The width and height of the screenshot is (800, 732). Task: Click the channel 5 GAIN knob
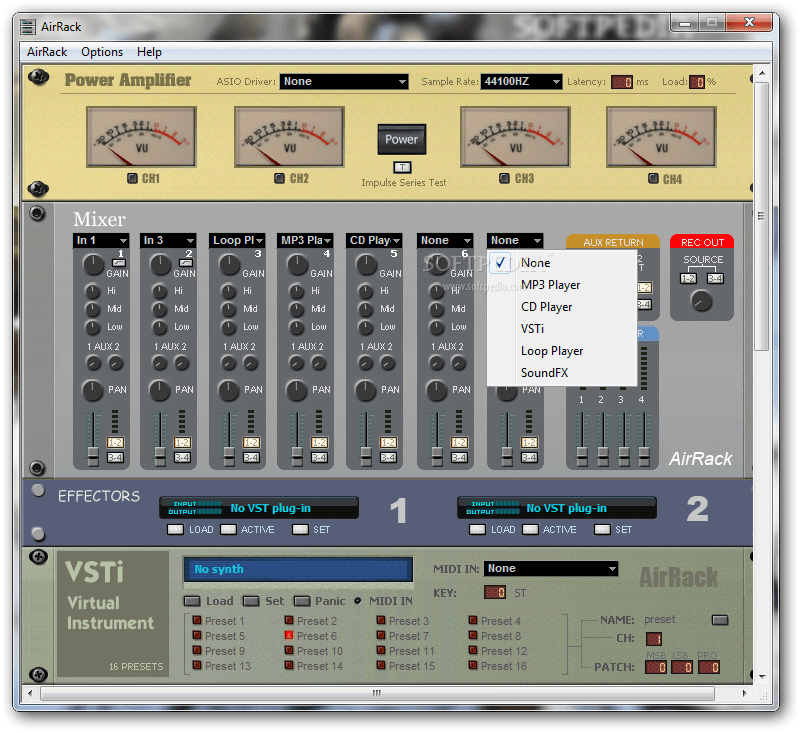pos(366,265)
